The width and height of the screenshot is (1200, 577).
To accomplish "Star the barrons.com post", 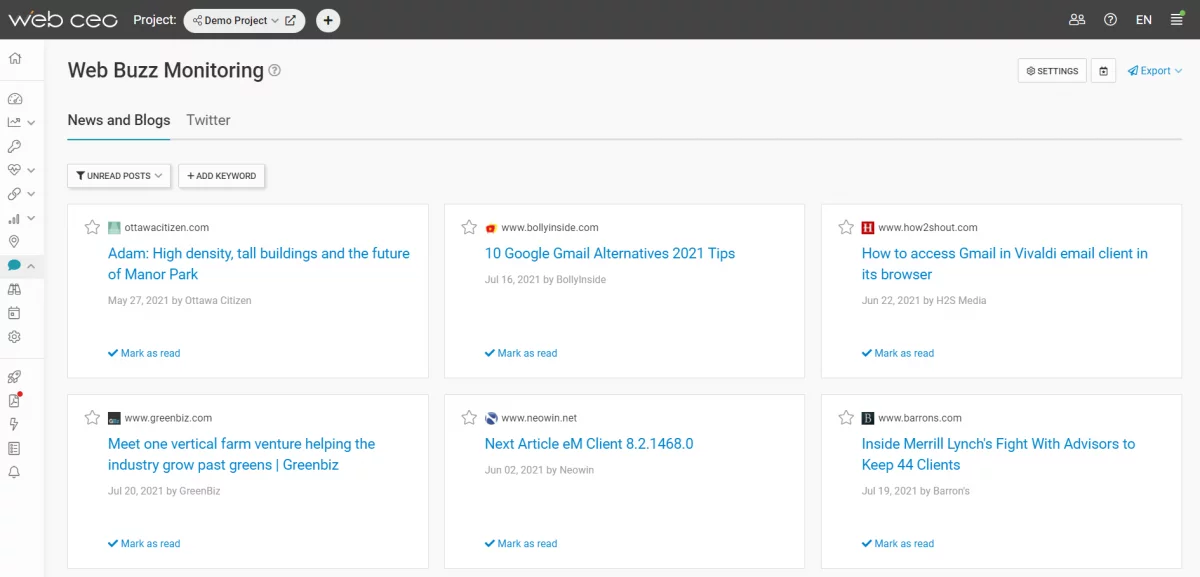I will [x=846, y=418].
